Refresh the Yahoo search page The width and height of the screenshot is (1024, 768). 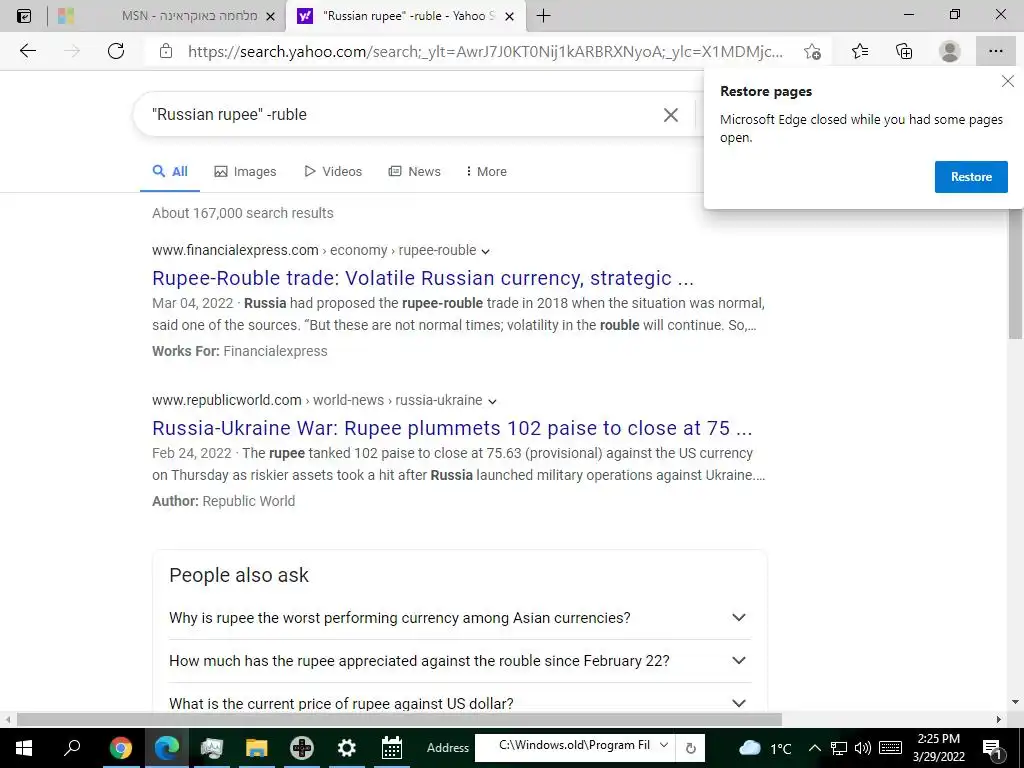click(x=116, y=51)
